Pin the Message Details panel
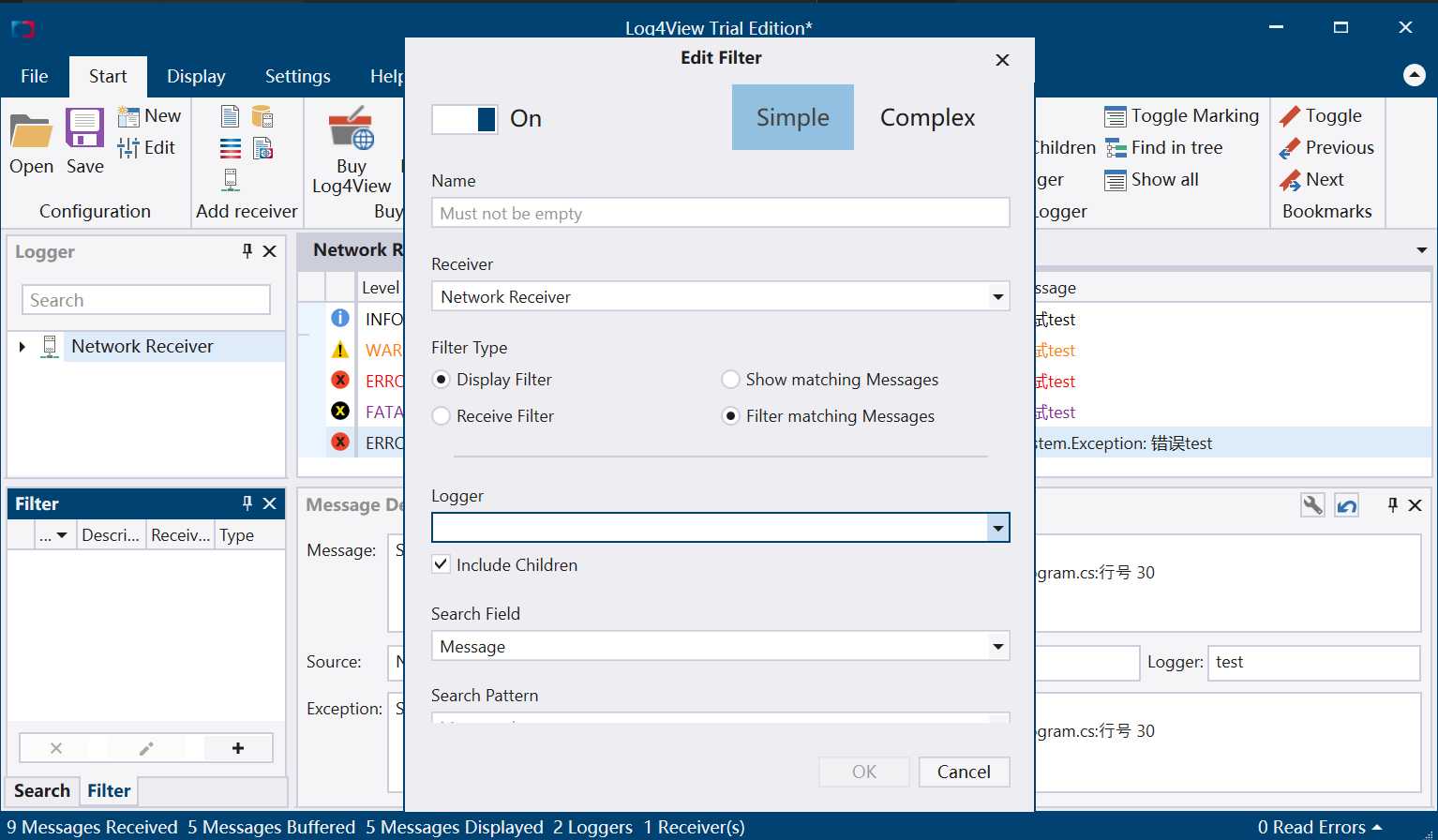Image resolution: width=1438 pixels, height=840 pixels. pos(1393,505)
